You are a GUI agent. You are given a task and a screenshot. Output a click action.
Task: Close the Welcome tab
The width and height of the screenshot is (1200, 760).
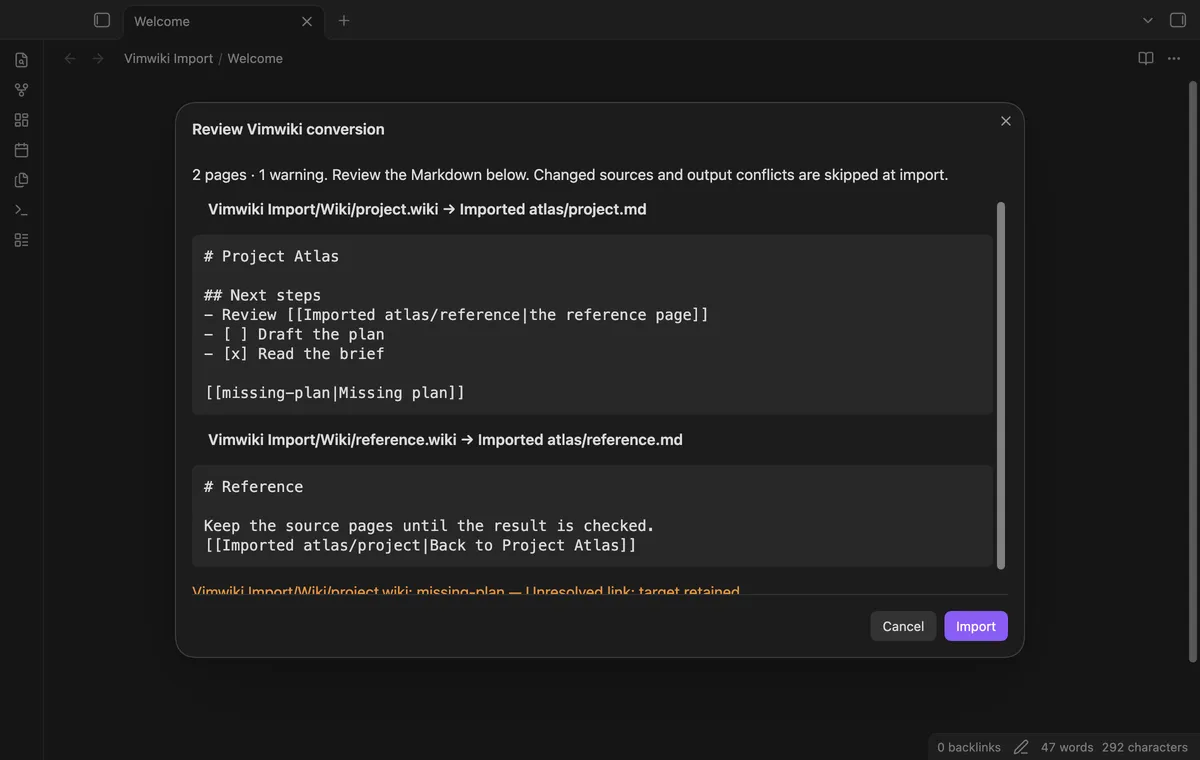[307, 21]
